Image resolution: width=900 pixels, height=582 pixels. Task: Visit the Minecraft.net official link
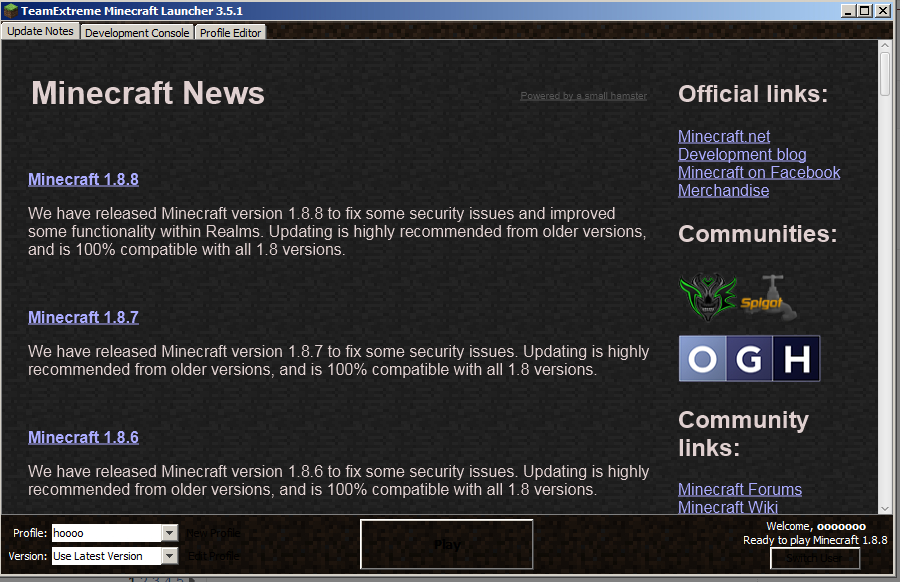click(724, 137)
